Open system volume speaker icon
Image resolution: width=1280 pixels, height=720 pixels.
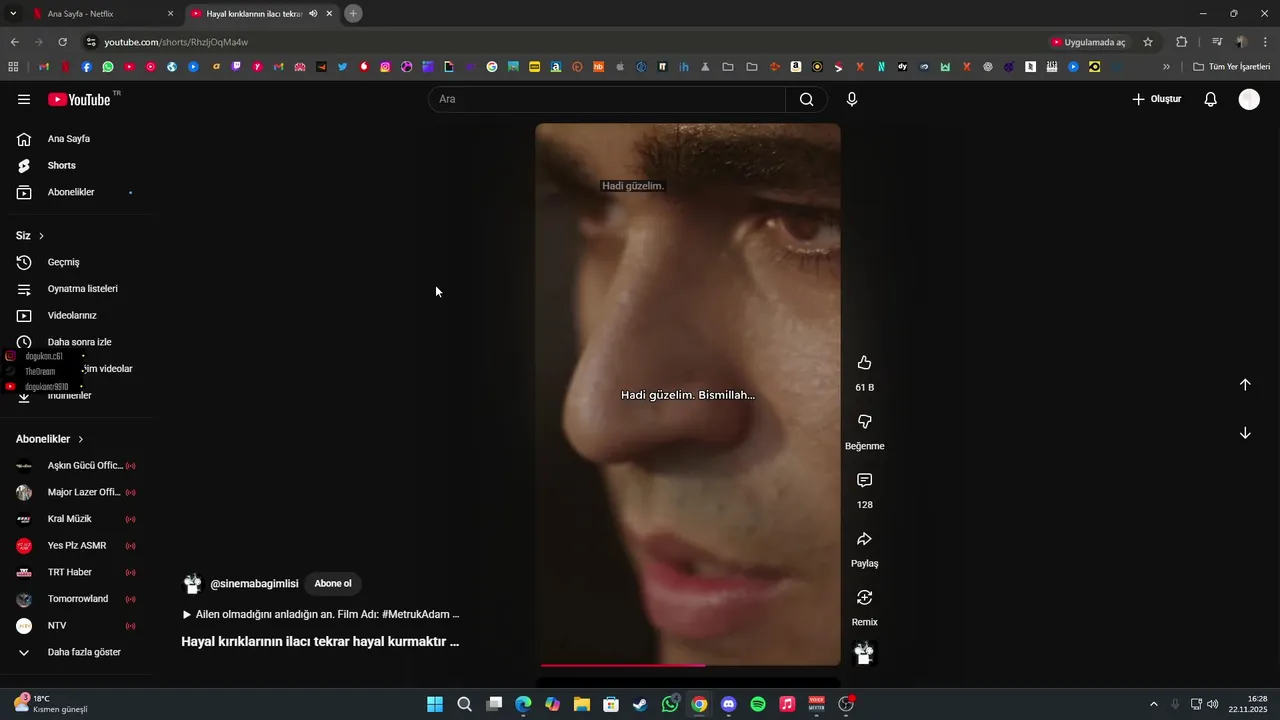[1213, 704]
